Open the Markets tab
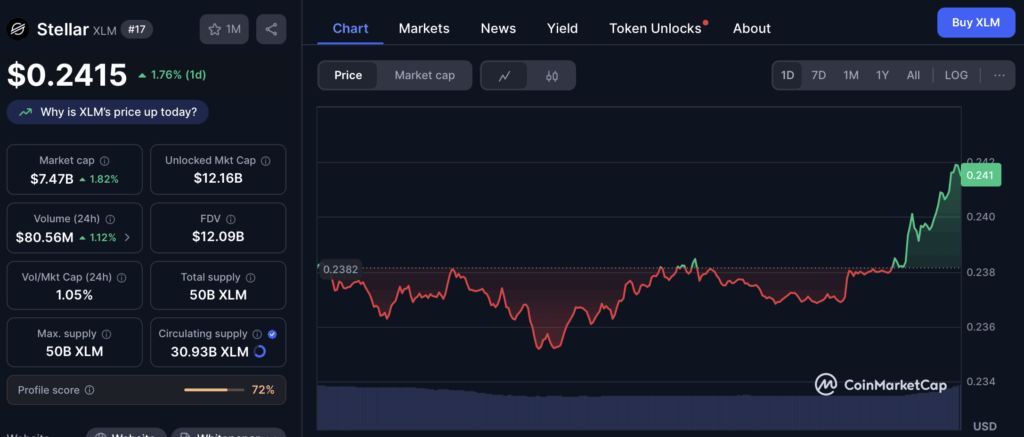This screenshot has width=1024, height=437. (x=424, y=29)
